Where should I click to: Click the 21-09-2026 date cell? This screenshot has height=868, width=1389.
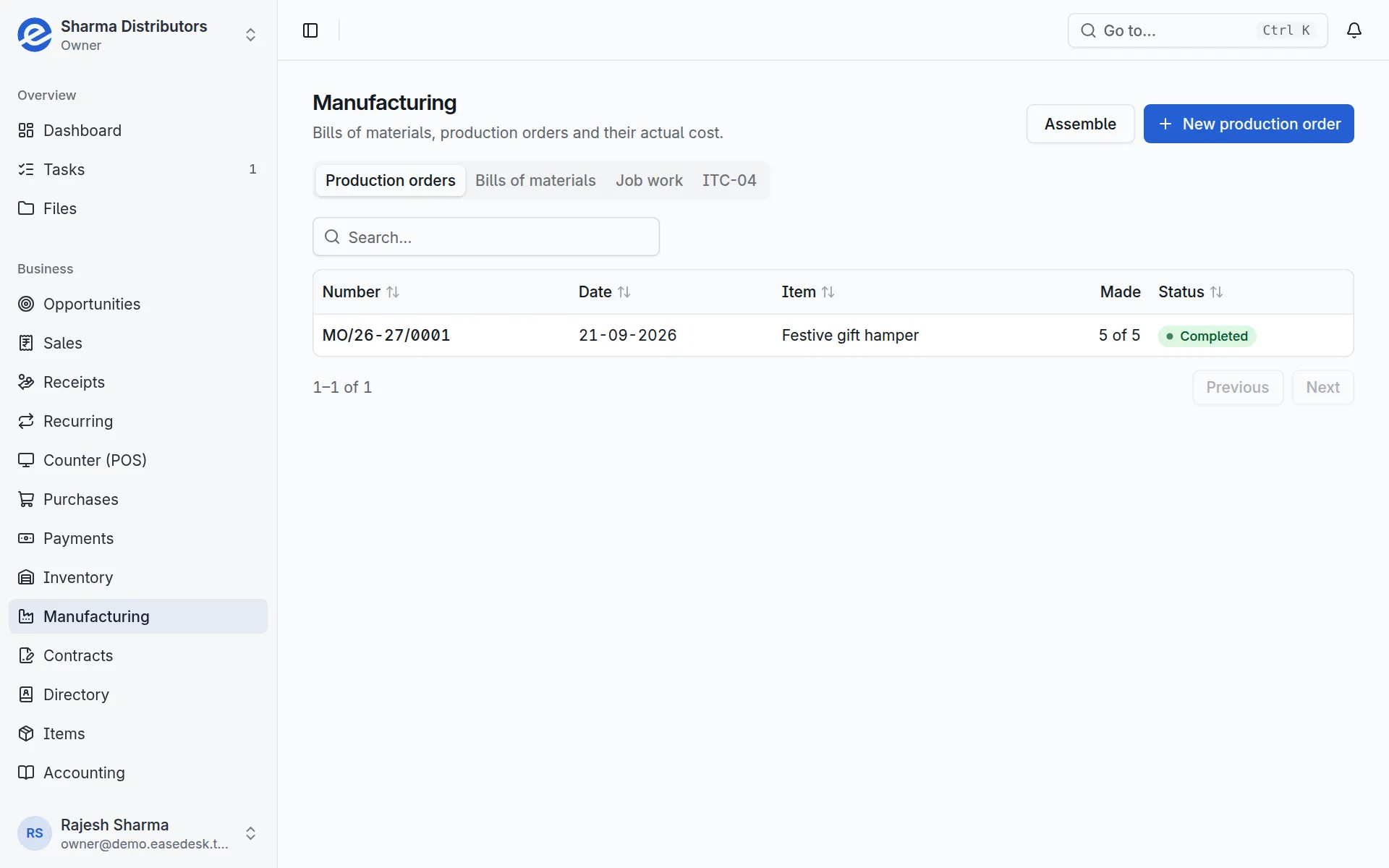tap(628, 335)
